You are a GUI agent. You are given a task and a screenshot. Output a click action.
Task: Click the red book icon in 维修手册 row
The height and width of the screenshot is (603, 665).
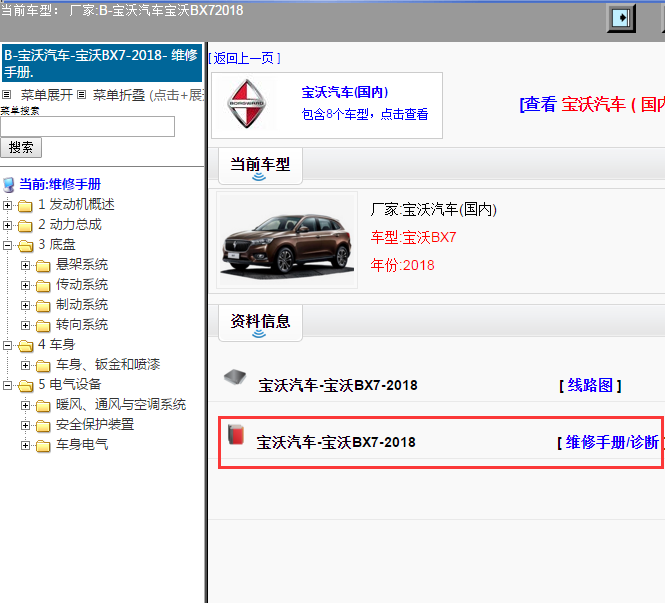tap(235, 434)
